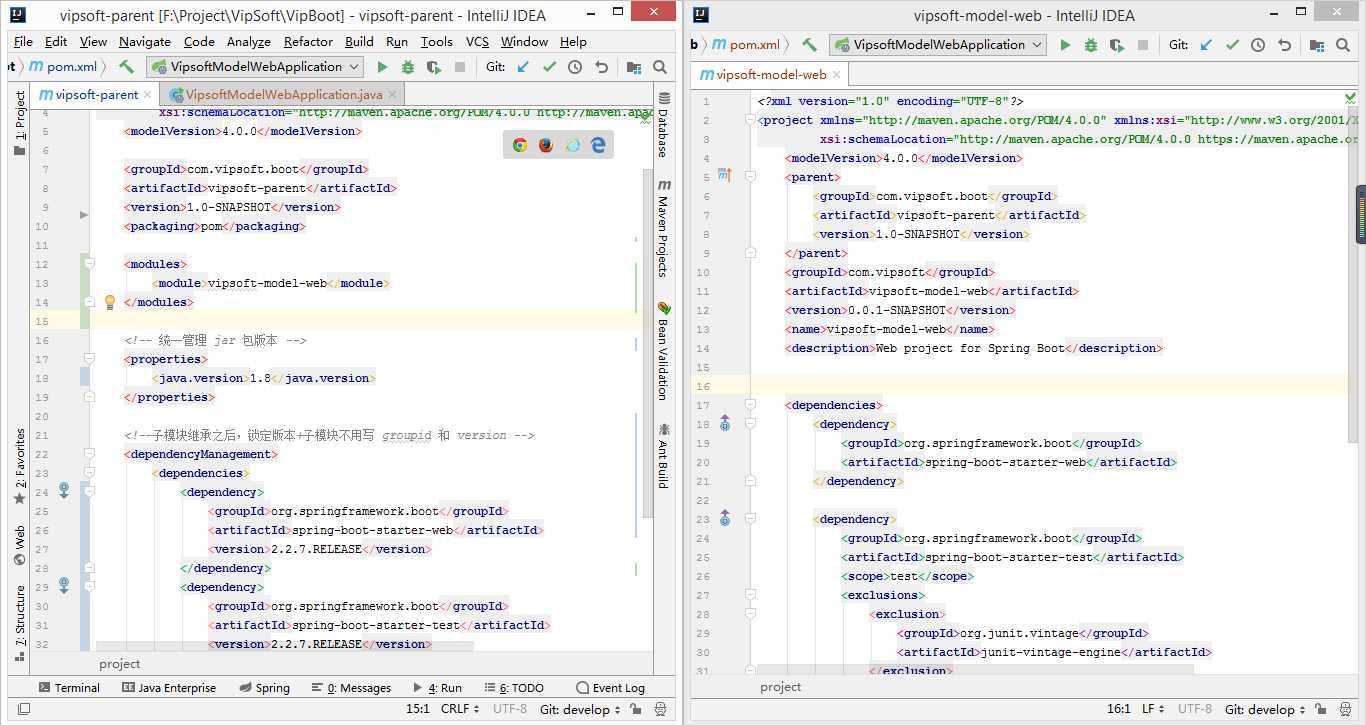
Task: Open in Edge browser icon
Action: pos(598,145)
